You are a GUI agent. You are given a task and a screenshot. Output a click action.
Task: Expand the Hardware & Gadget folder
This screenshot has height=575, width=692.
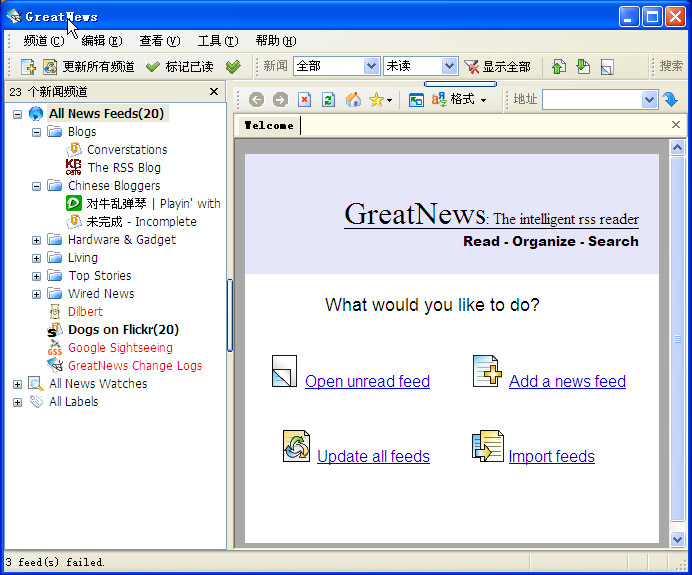[x=36, y=241]
